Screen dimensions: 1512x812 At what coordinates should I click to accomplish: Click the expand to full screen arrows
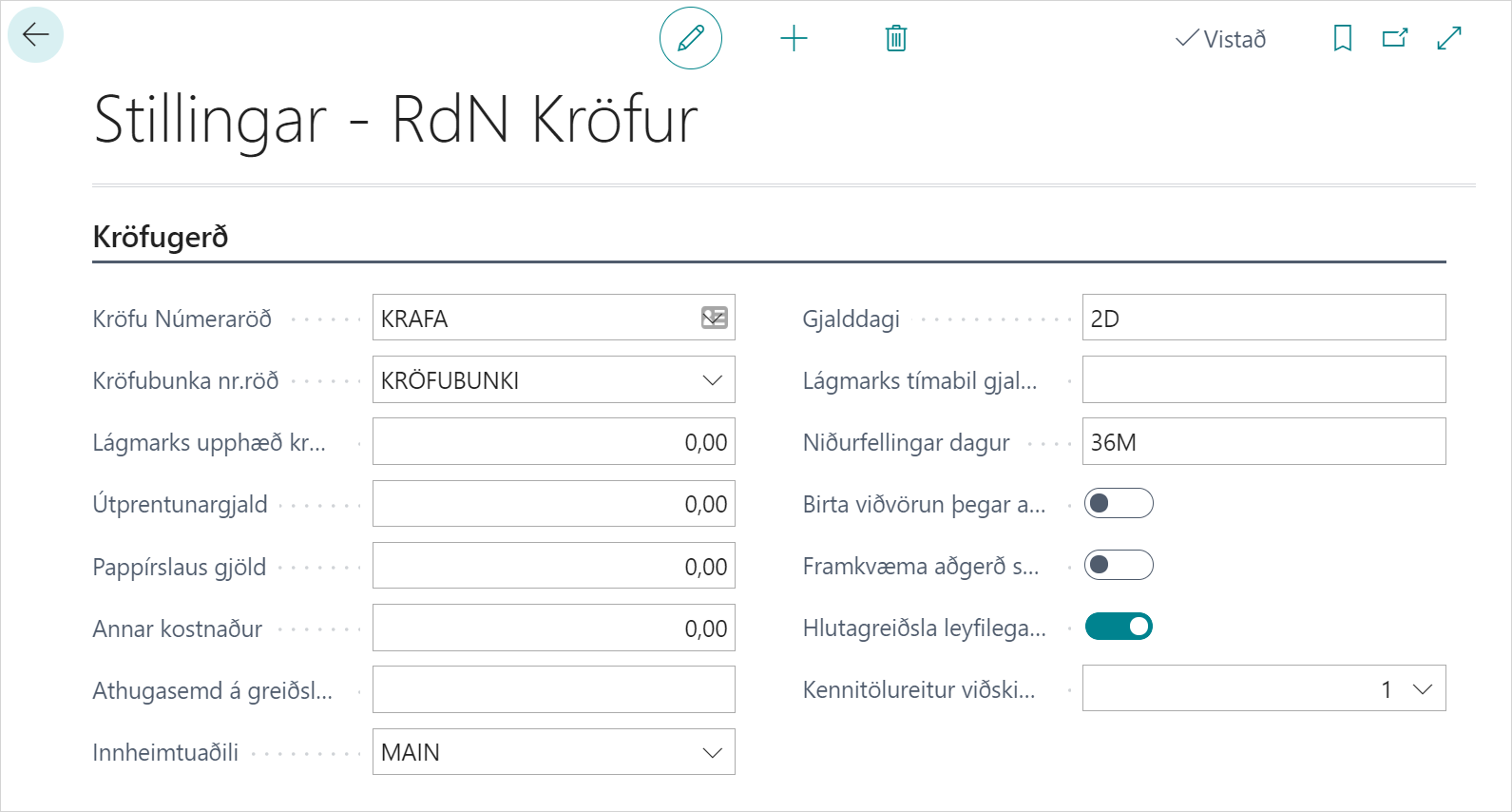[1448, 38]
